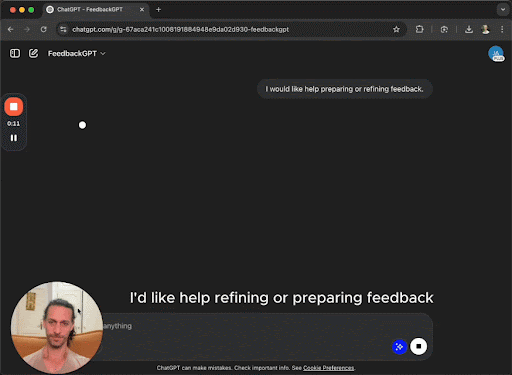Screen dimensions: 512x375
Task: Click the recording timer showing 0:11
Action: coord(13,123)
